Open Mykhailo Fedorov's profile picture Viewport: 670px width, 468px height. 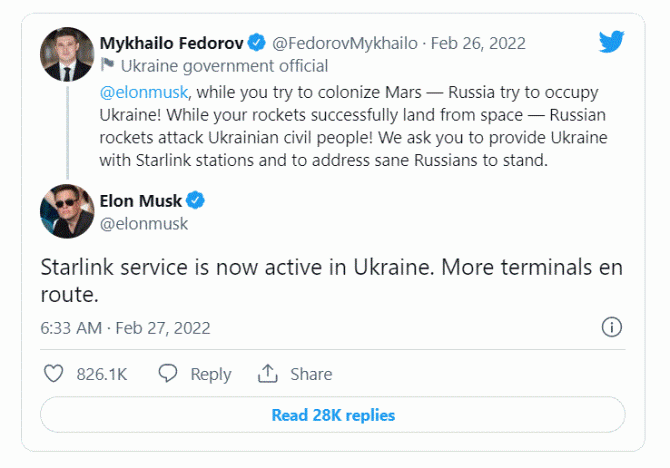pyautogui.click(x=67, y=55)
